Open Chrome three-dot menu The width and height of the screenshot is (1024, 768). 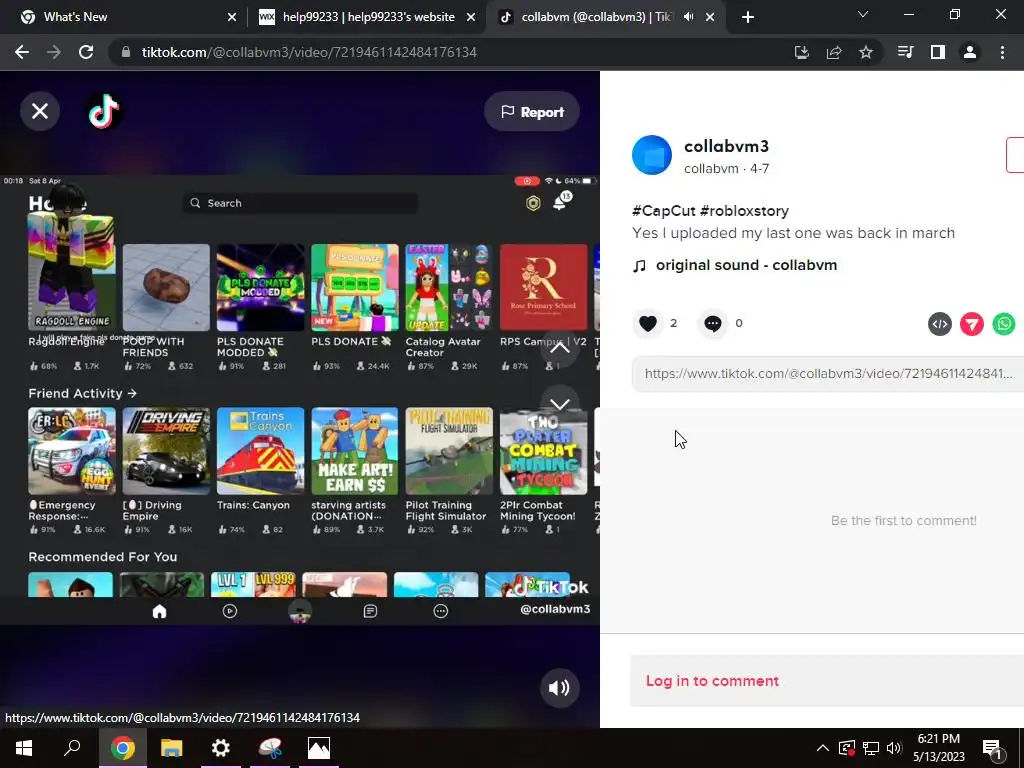click(1002, 52)
